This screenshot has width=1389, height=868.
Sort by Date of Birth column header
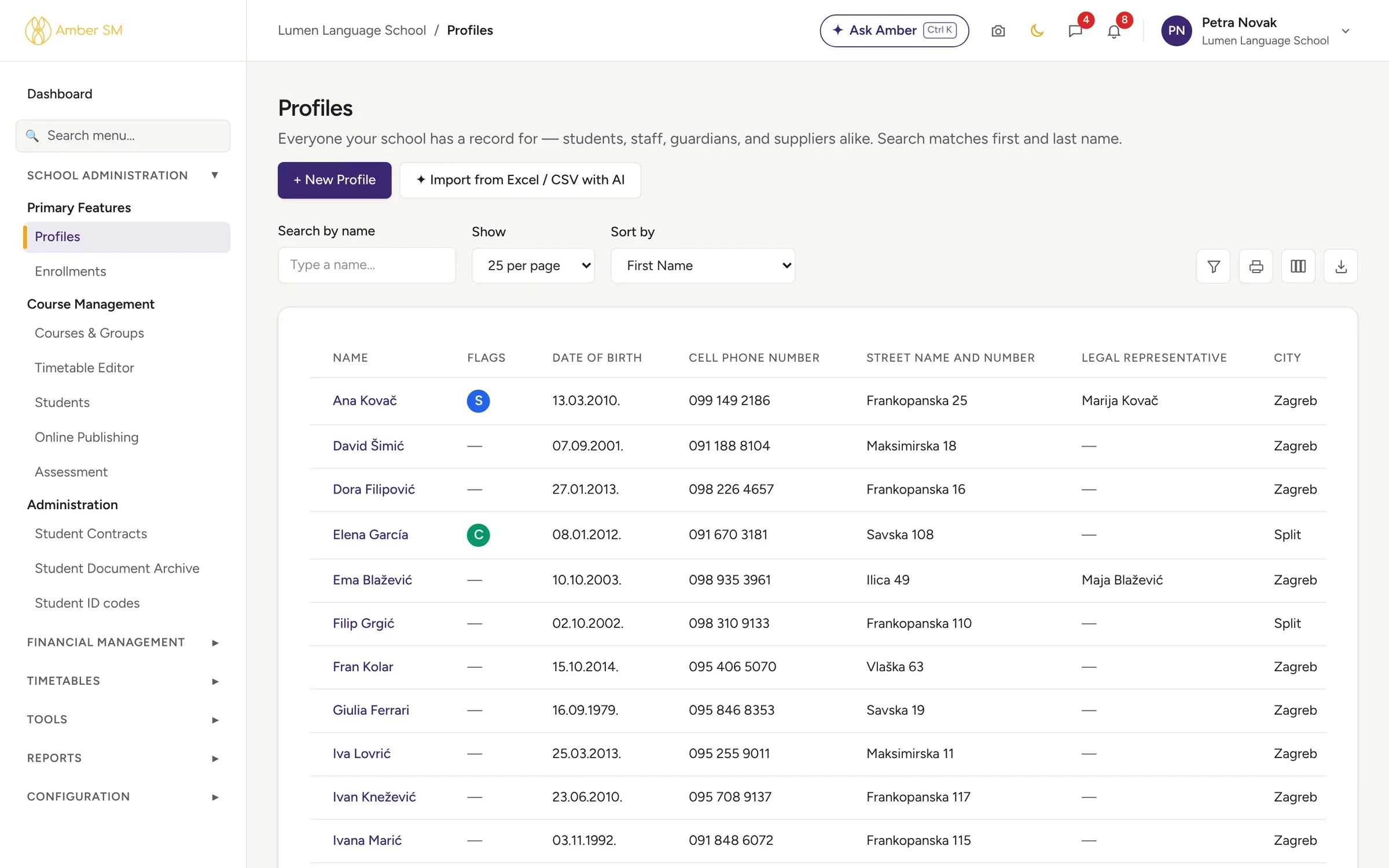click(x=597, y=358)
